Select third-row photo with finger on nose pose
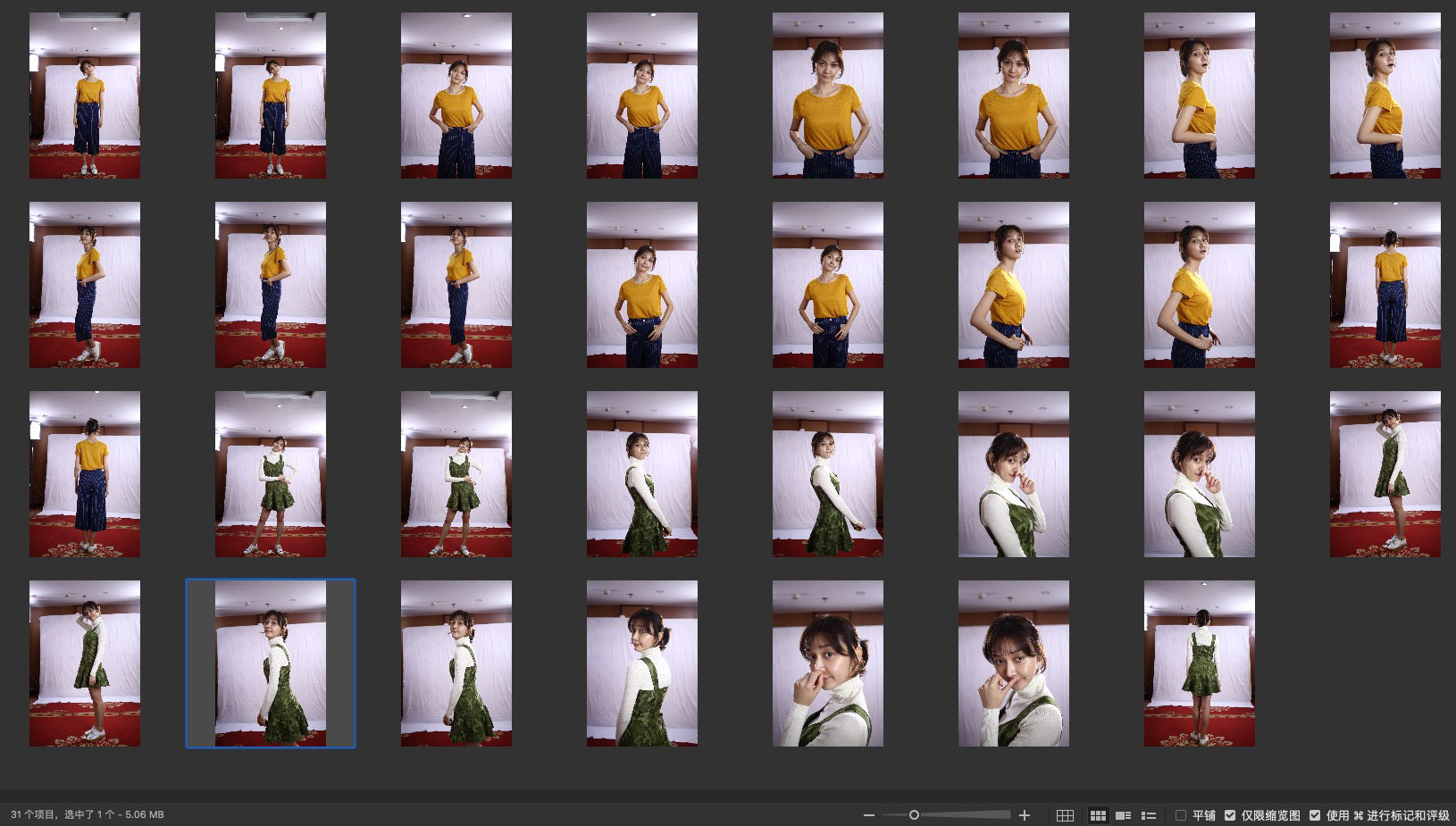1456x826 pixels. tap(1013, 474)
